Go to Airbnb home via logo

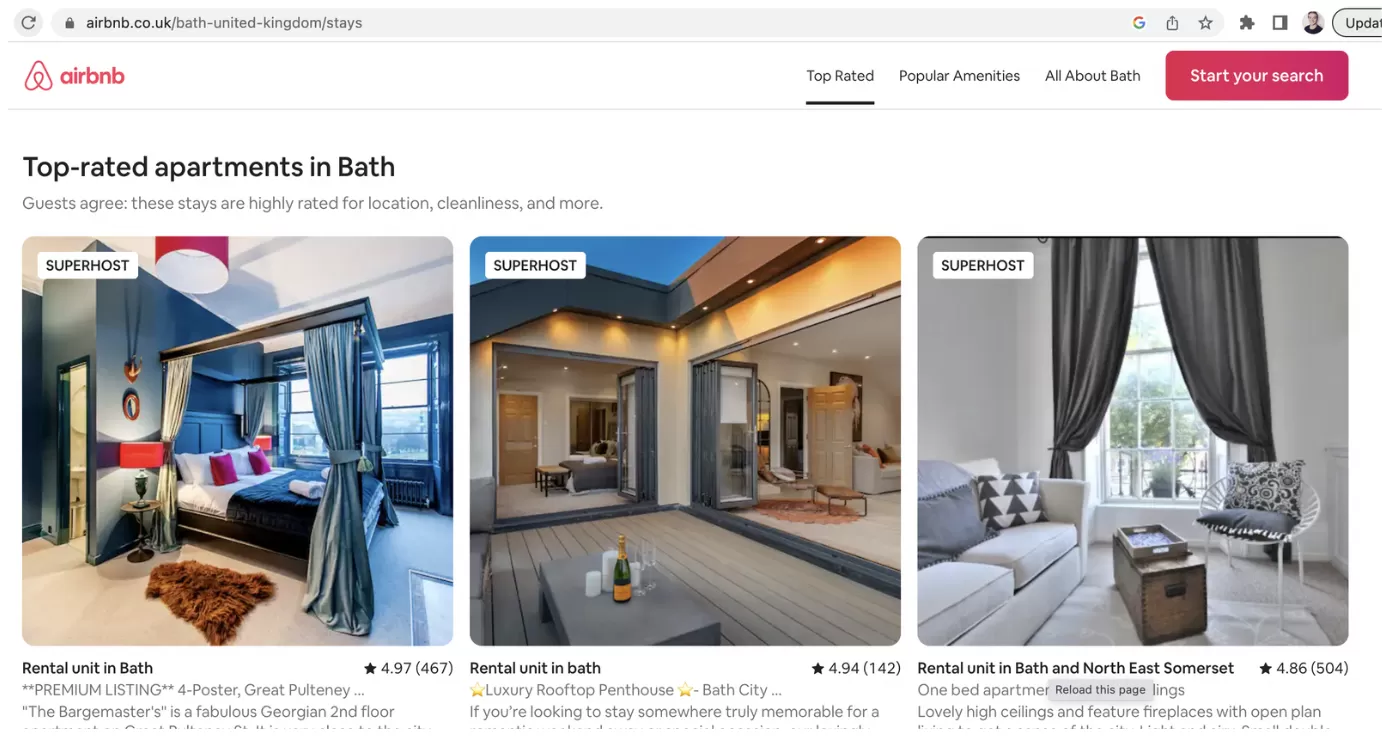tap(75, 76)
